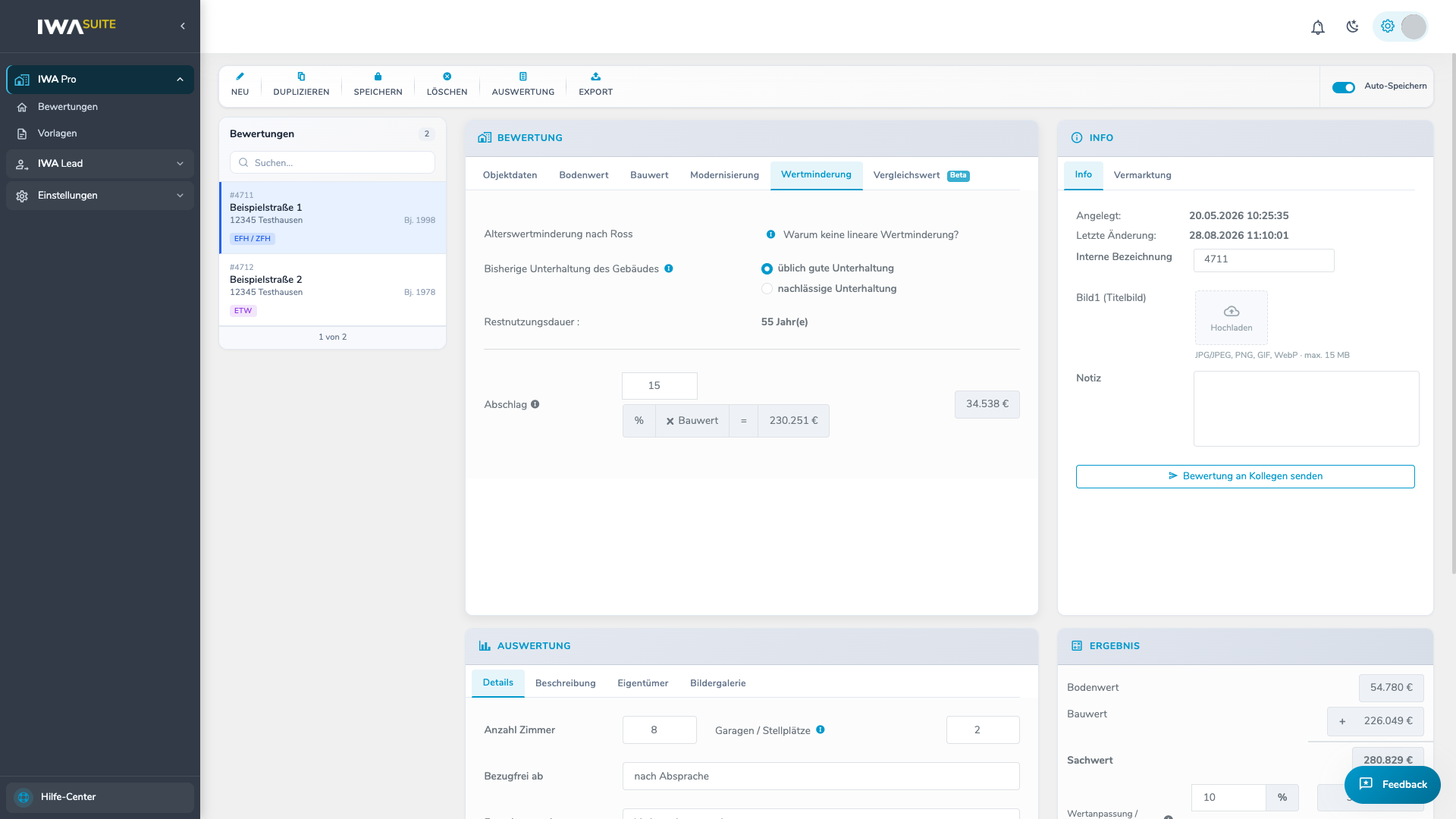Switch to the Modernisierung tab
The image size is (1456, 819).
click(724, 175)
